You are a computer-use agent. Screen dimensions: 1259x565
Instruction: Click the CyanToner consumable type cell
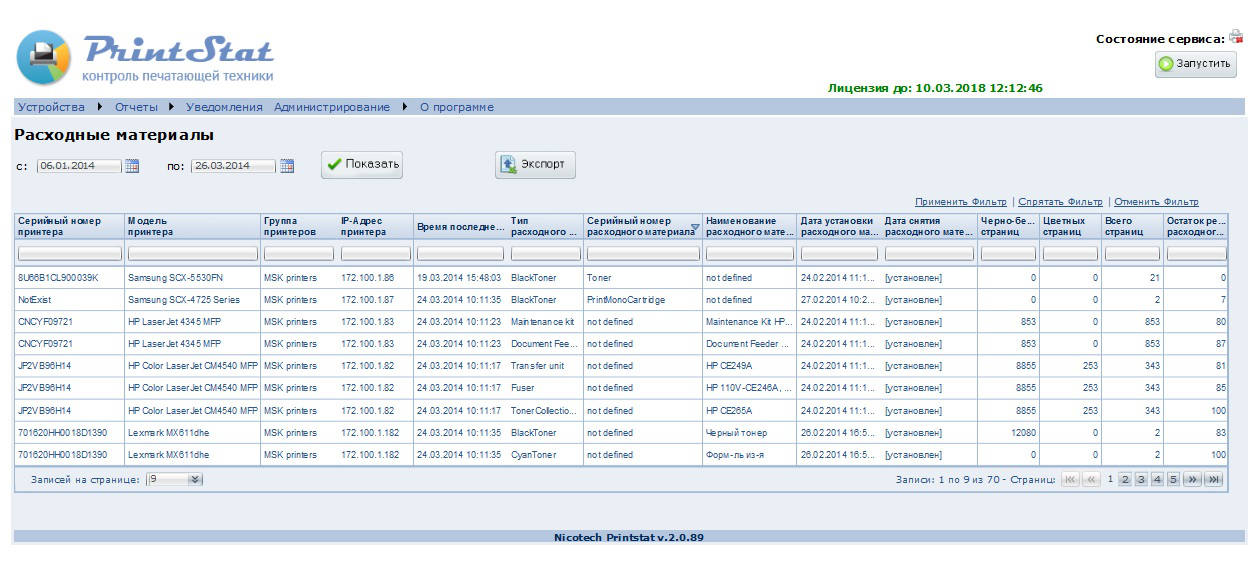[533, 454]
